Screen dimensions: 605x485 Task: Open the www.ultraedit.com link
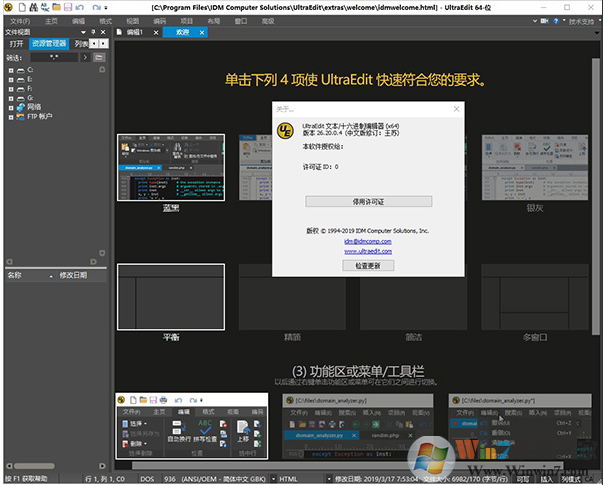(367, 252)
